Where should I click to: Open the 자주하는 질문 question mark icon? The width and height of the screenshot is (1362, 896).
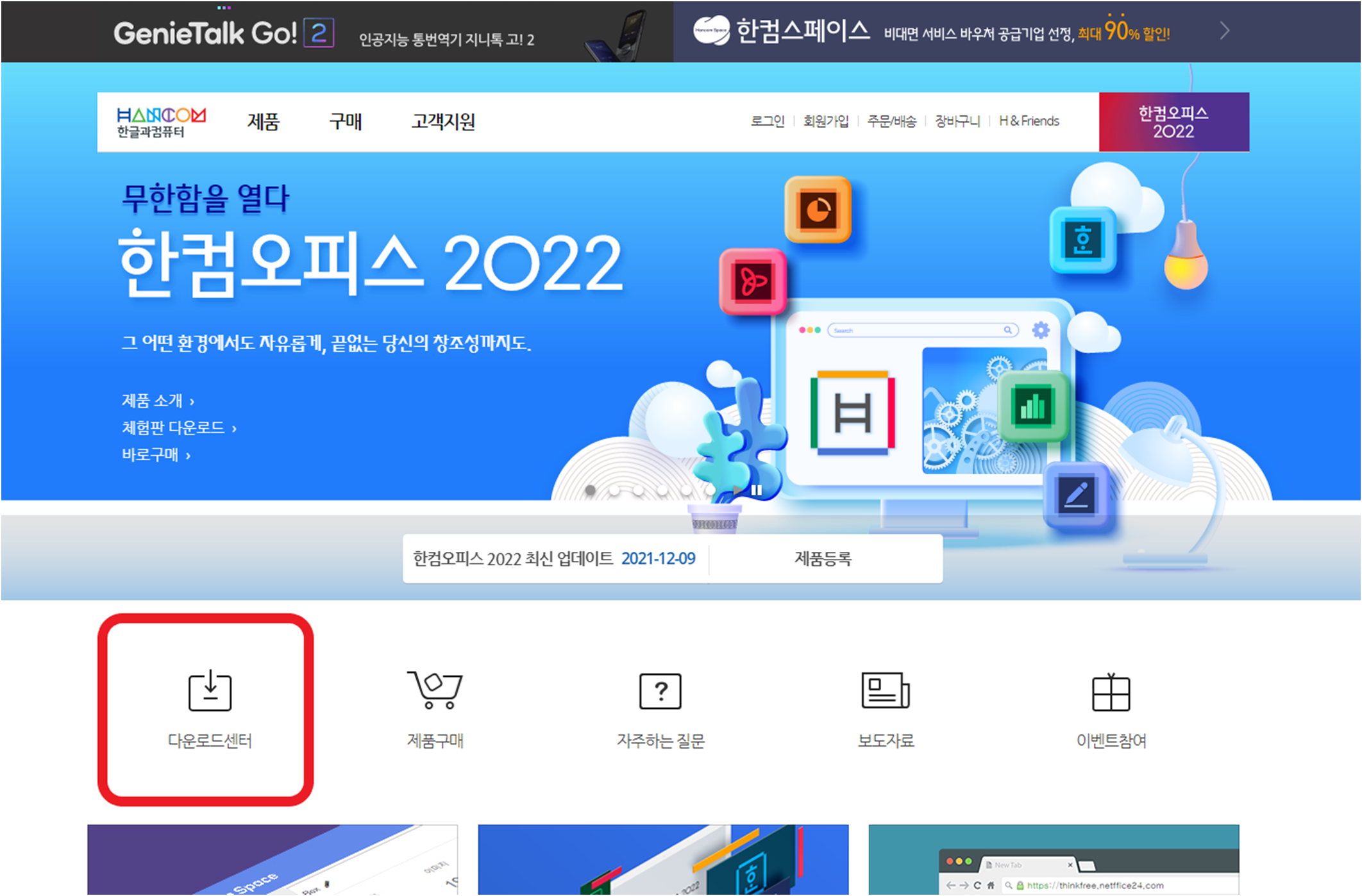(x=660, y=691)
